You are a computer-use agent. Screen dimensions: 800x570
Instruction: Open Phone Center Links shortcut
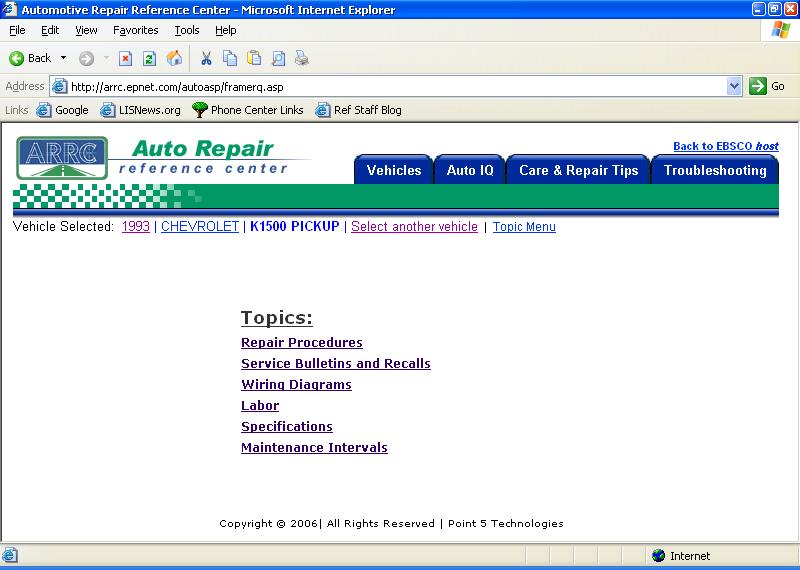click(x=247, y=110)
